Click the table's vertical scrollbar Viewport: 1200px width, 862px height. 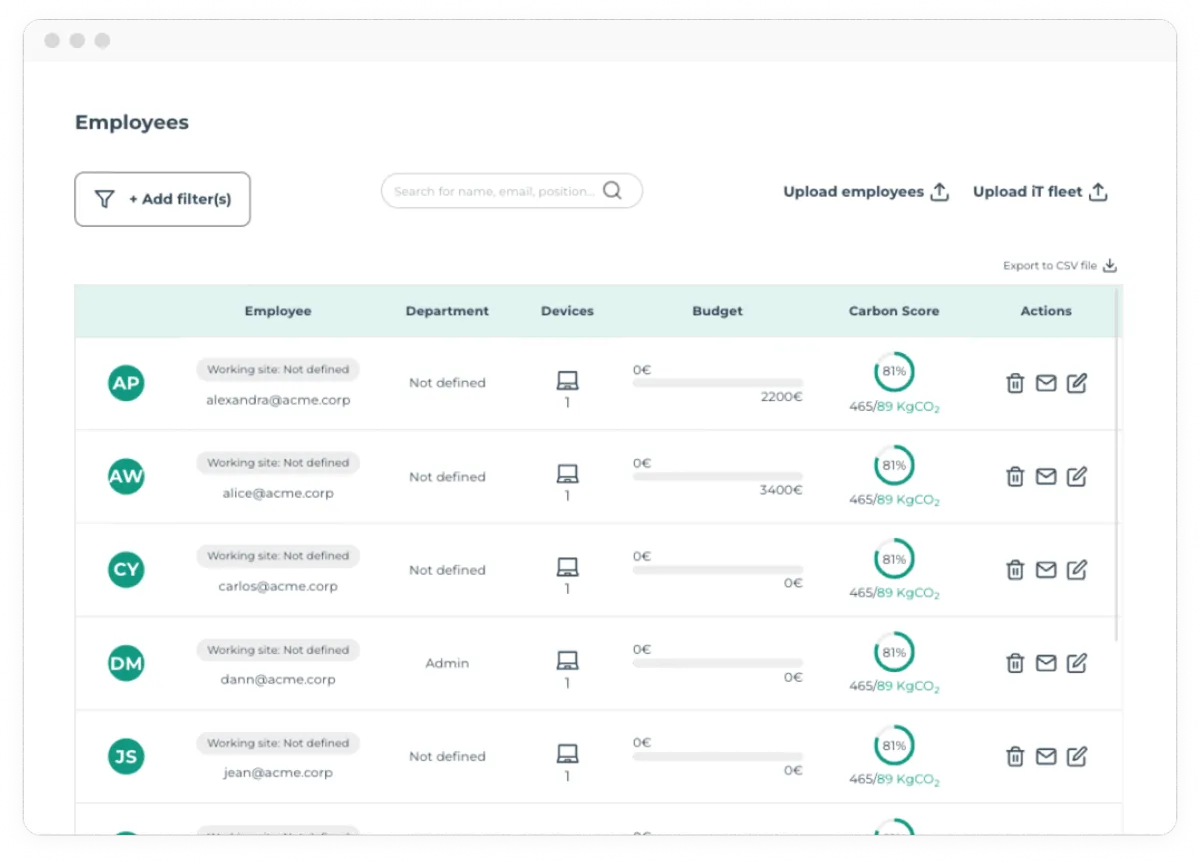point(1117,465)
